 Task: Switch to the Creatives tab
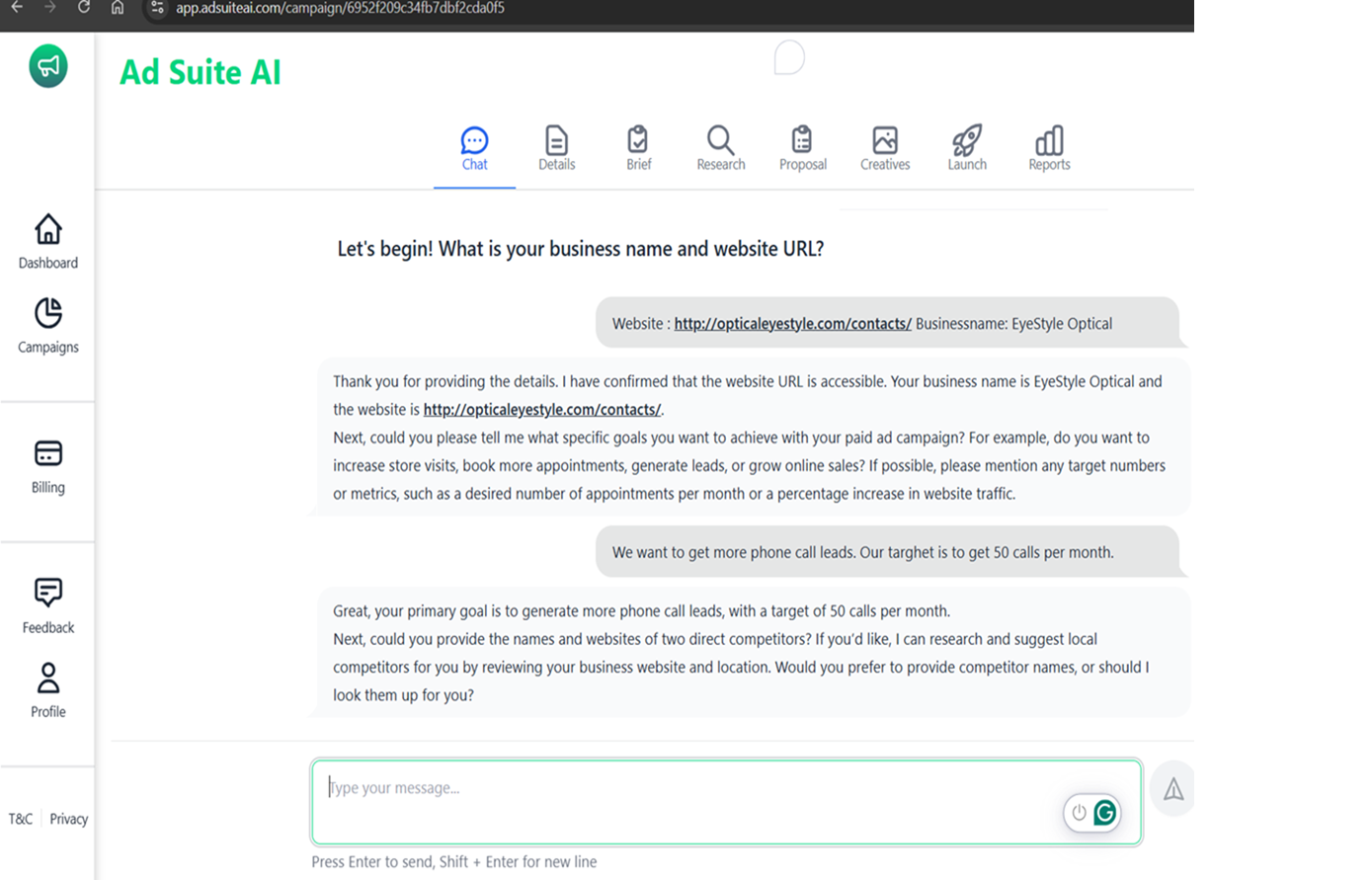click(884, 148)
